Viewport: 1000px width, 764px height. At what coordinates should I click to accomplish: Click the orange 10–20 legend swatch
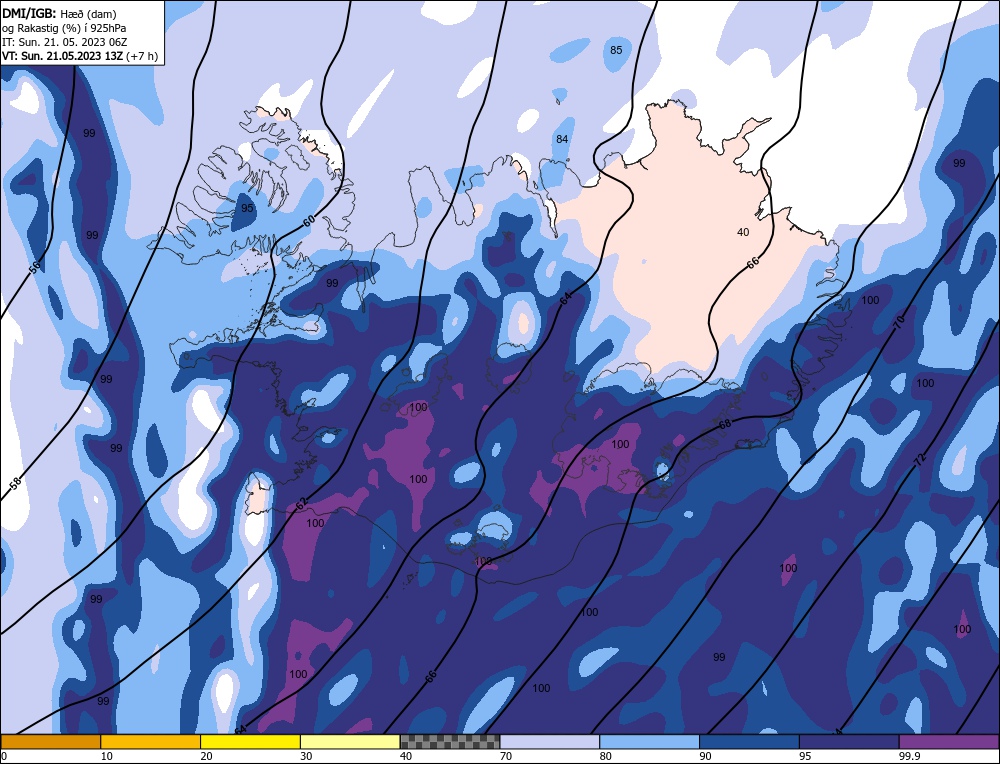(151, 741)
